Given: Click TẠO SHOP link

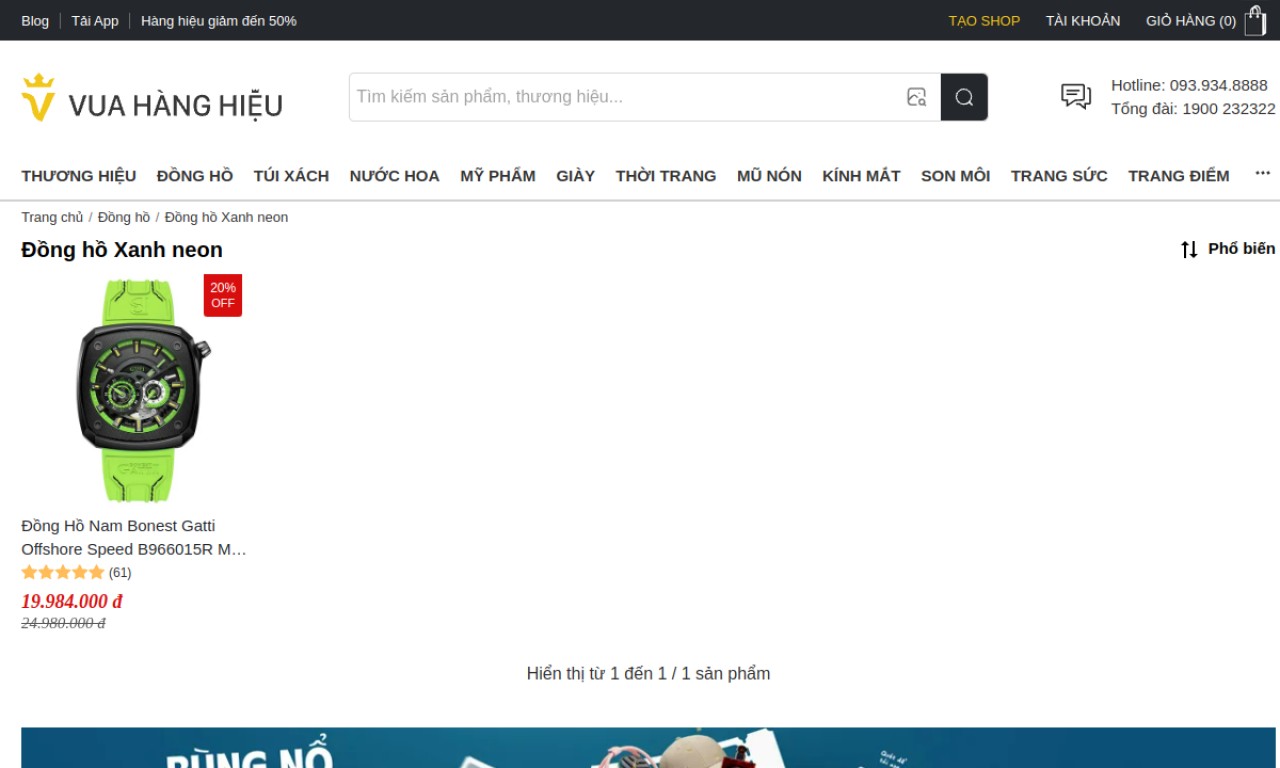Looking at the screenshot, I should click(x=984, y=20).
